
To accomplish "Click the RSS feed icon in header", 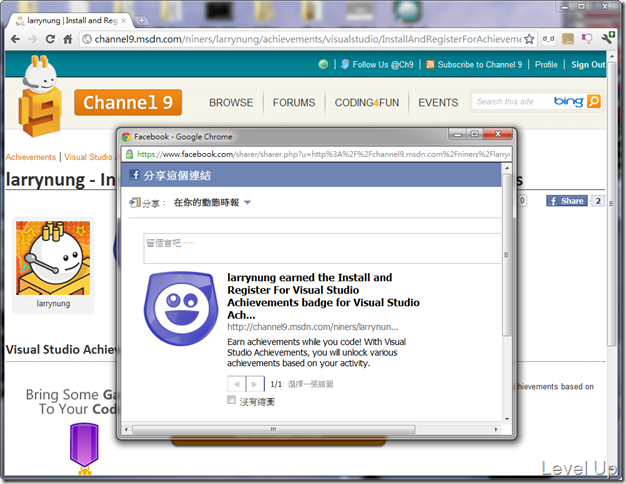I will pos(430,64).
